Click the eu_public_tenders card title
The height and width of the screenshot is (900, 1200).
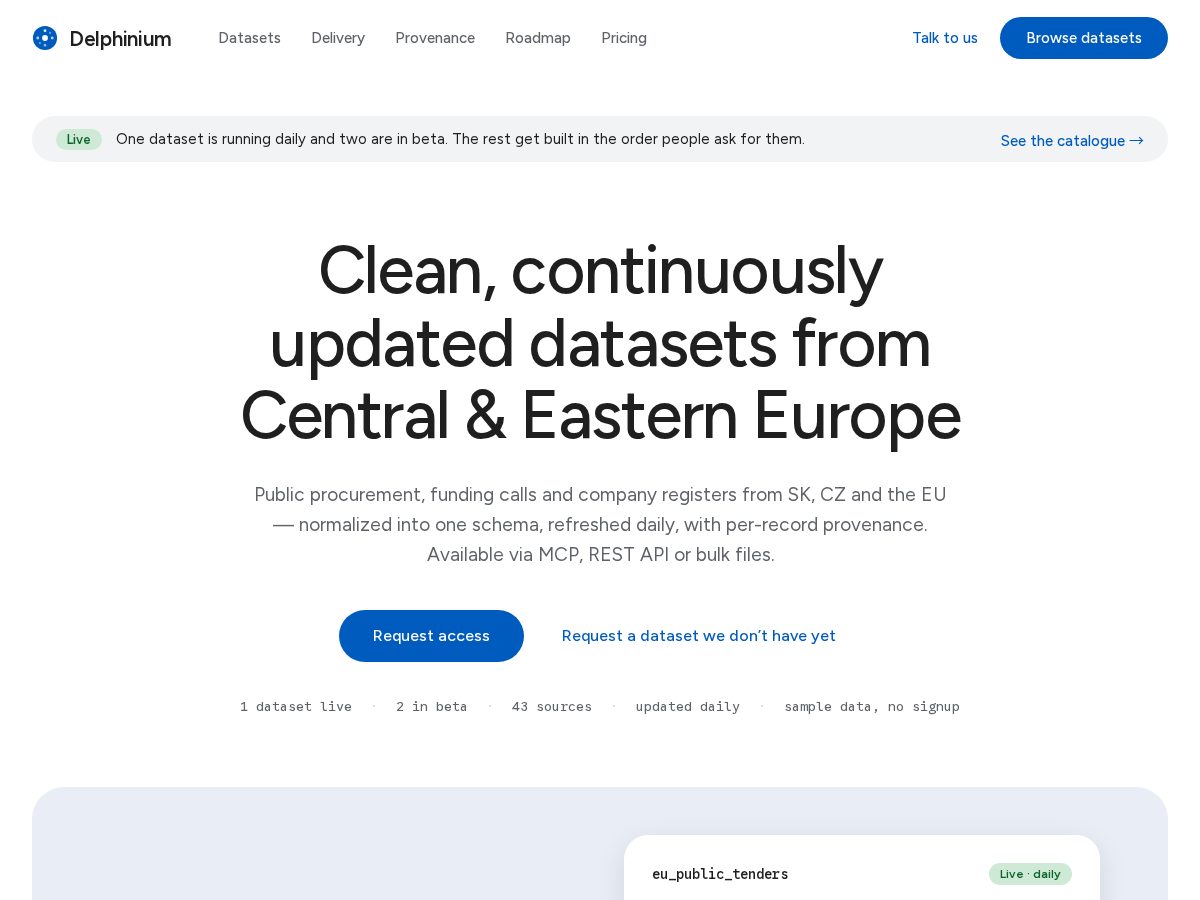point(720,874)
